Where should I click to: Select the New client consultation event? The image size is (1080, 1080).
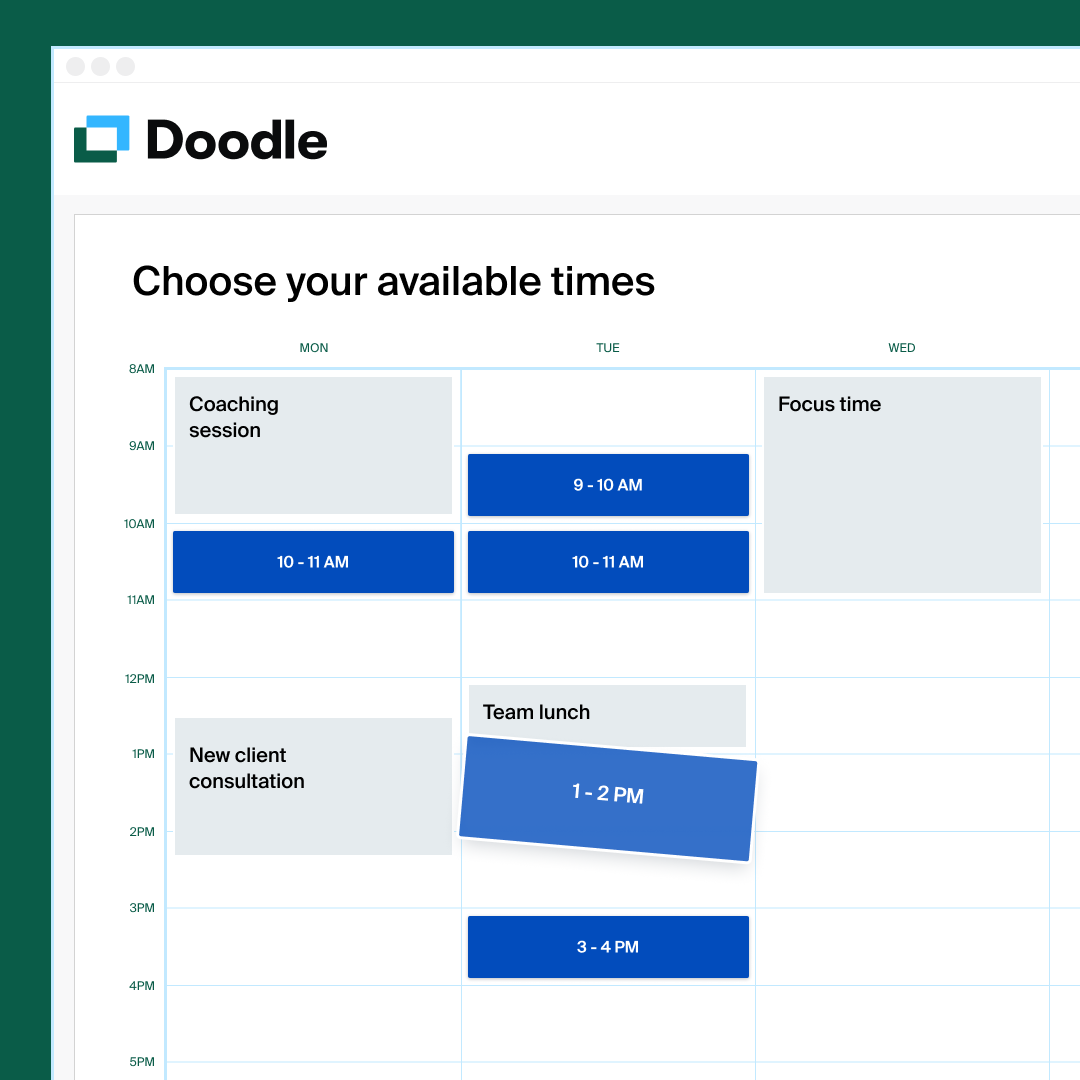point(313,786)
